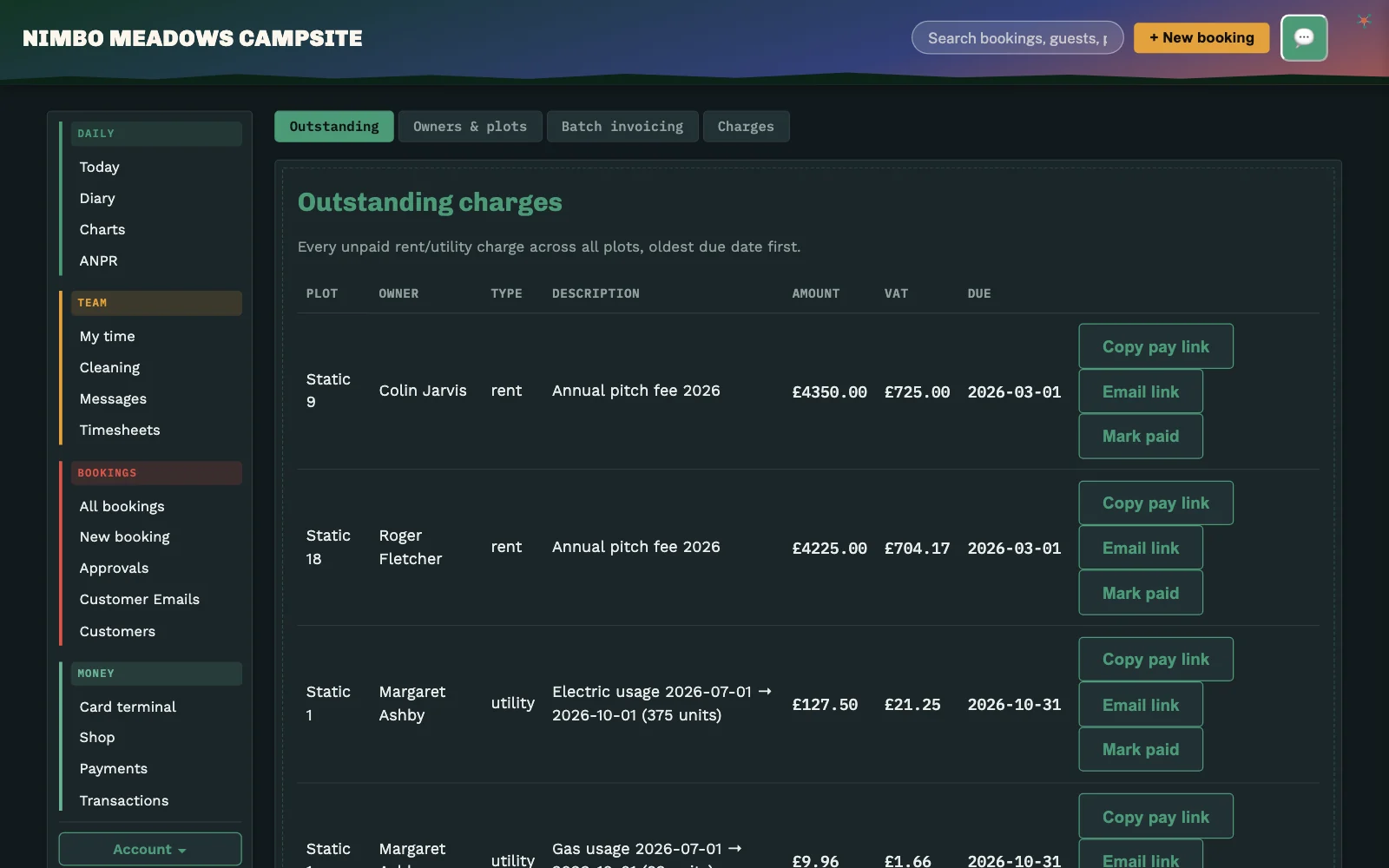Open Cleaning page
This screenshot has height=868, width=1389.
[109, 367]
